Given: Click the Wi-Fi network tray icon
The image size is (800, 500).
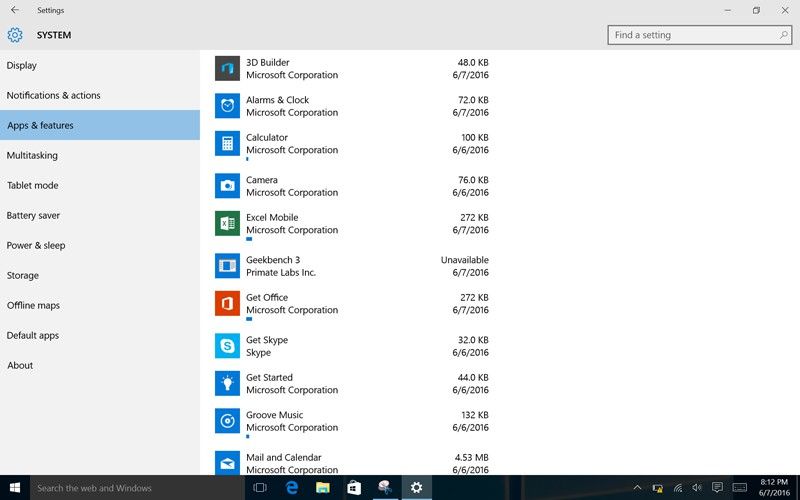Looking at the screenshot, I should click(x=678, y=488).
